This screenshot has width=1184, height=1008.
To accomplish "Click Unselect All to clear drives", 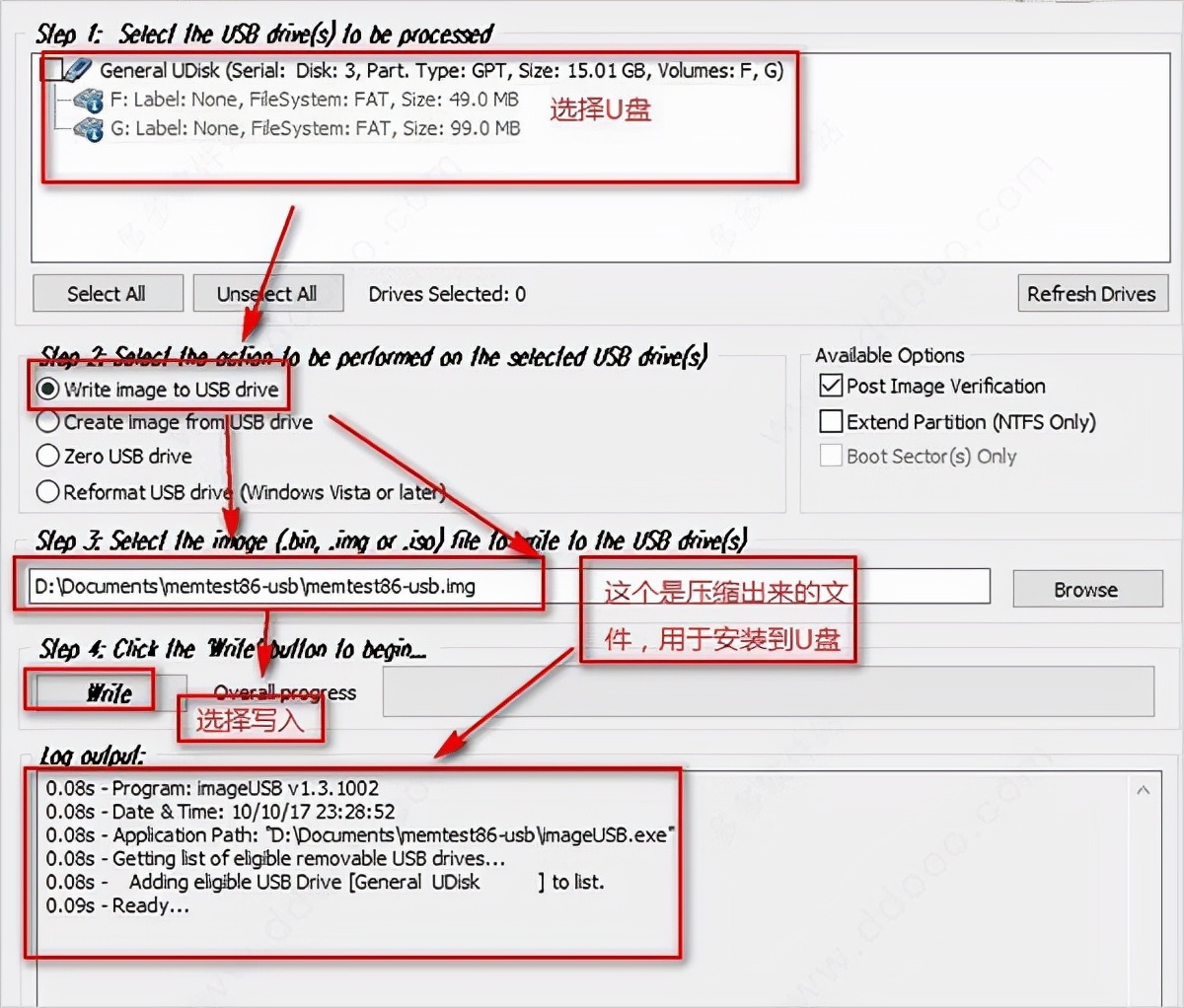I will click(267, 293).
